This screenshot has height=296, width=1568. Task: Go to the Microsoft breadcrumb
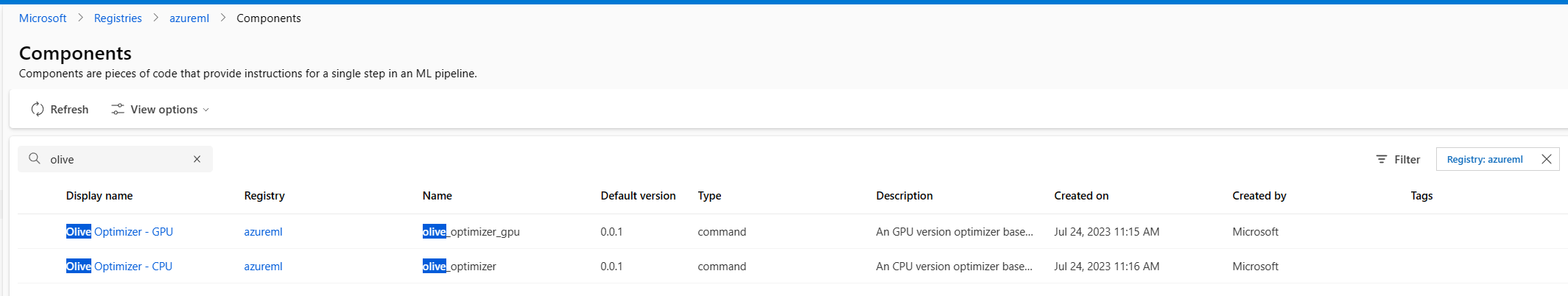(43, 18)
